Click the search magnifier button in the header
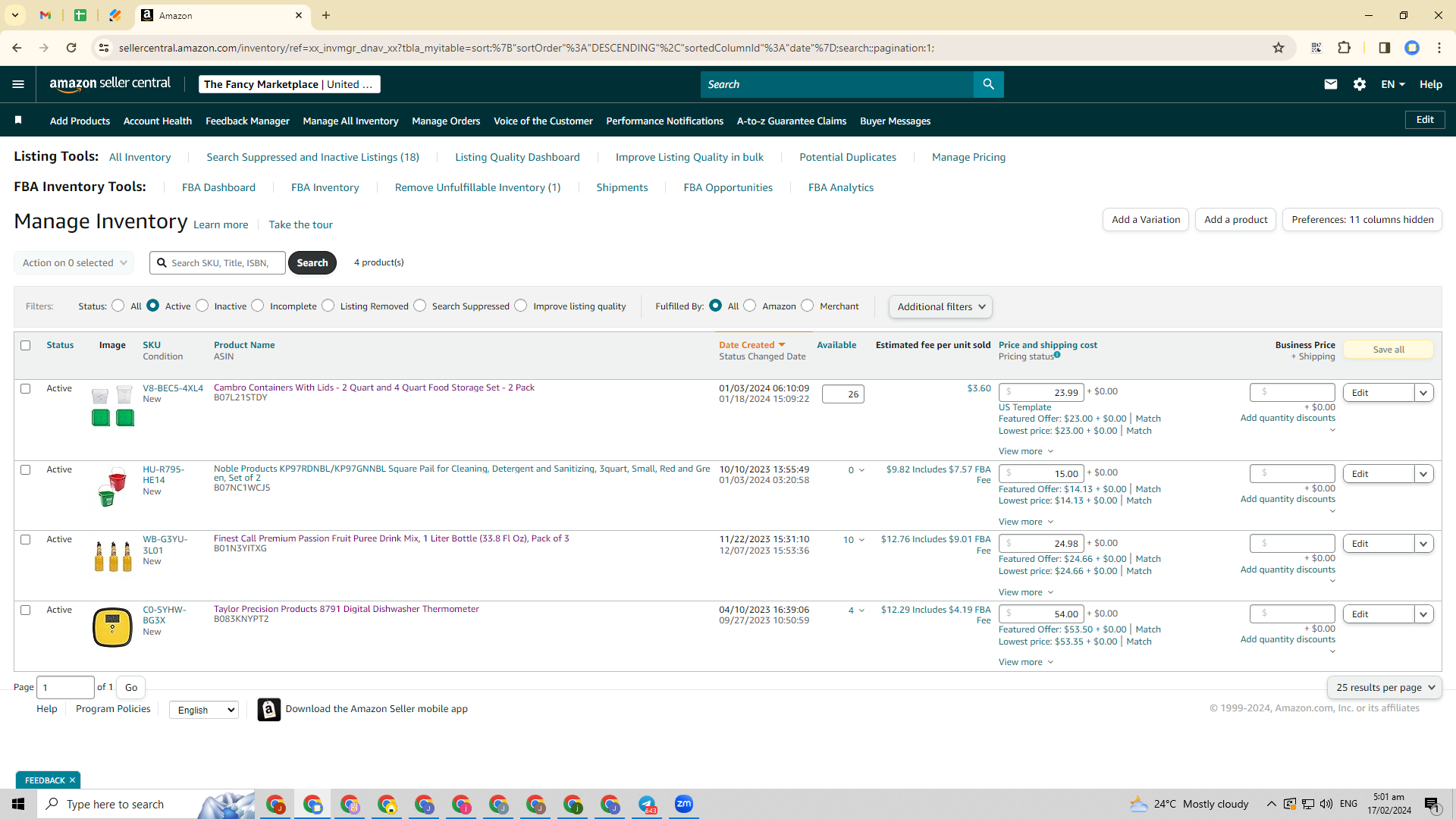 [988, 84]
